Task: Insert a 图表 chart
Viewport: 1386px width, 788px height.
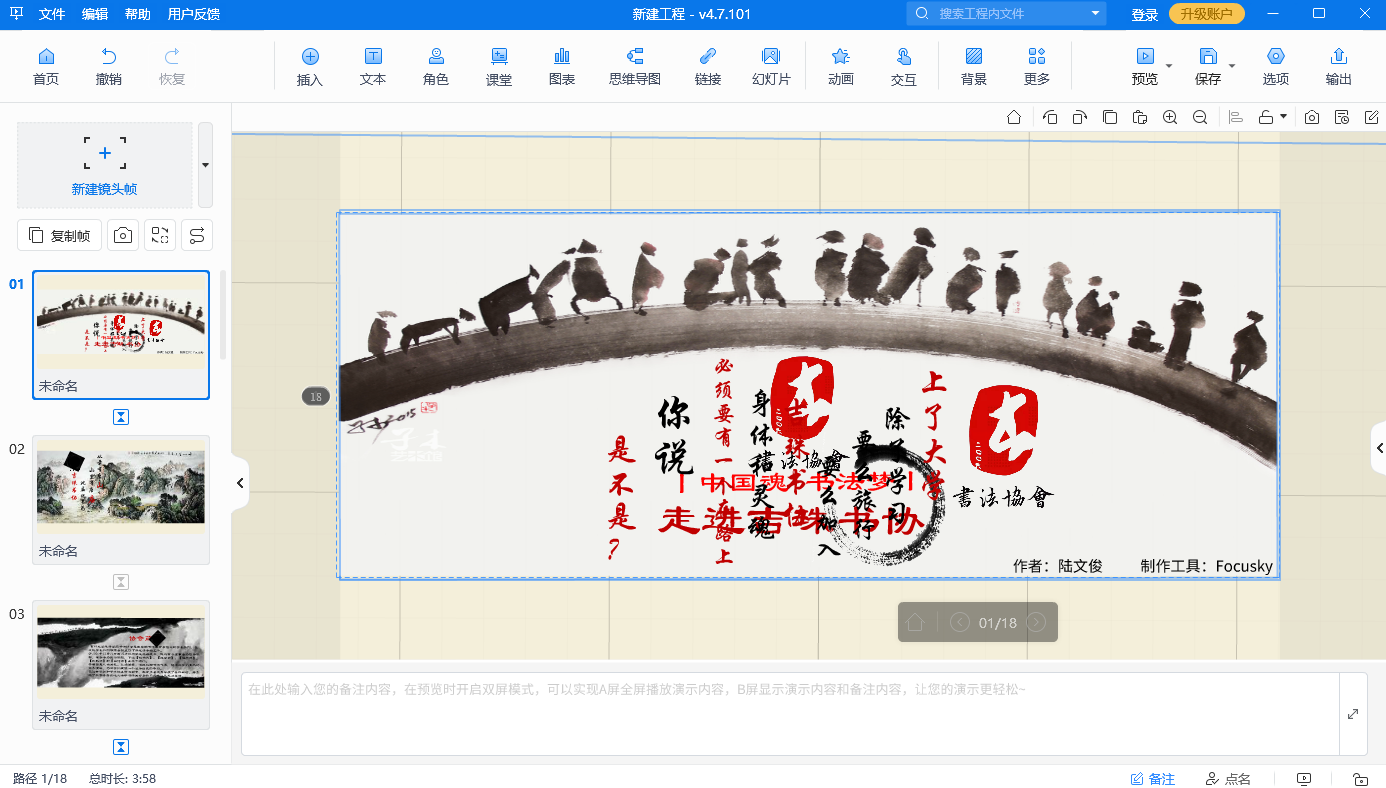Action: coord(562,67)
